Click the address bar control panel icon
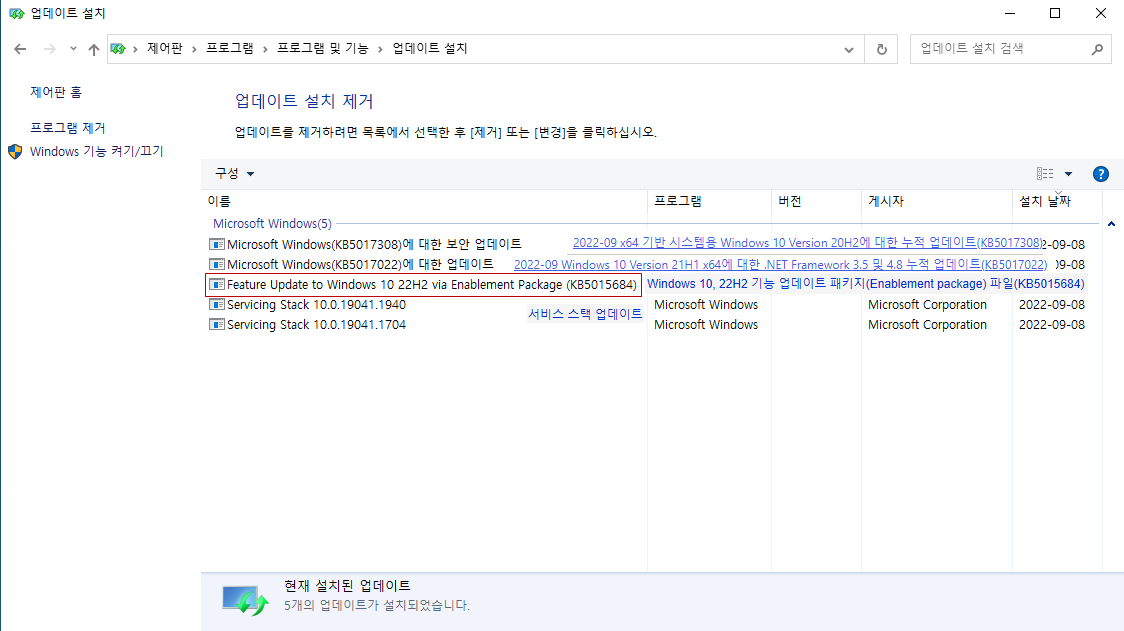The image size is (1124, 631). tap(118, 49)
